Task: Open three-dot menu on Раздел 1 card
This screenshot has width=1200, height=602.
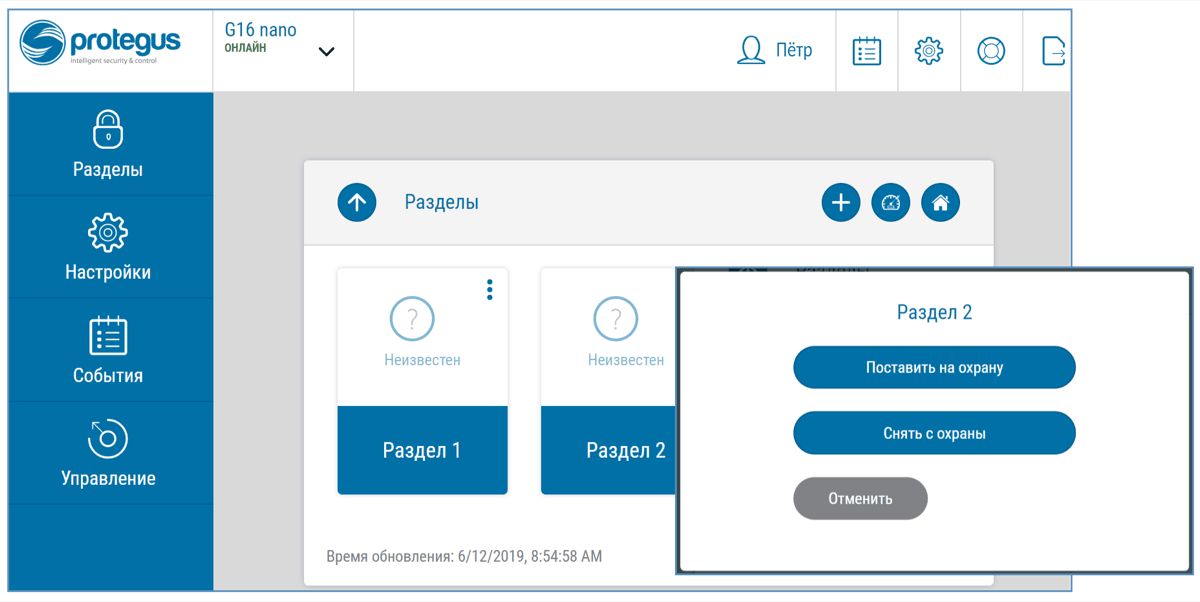Action: [489, 290]
